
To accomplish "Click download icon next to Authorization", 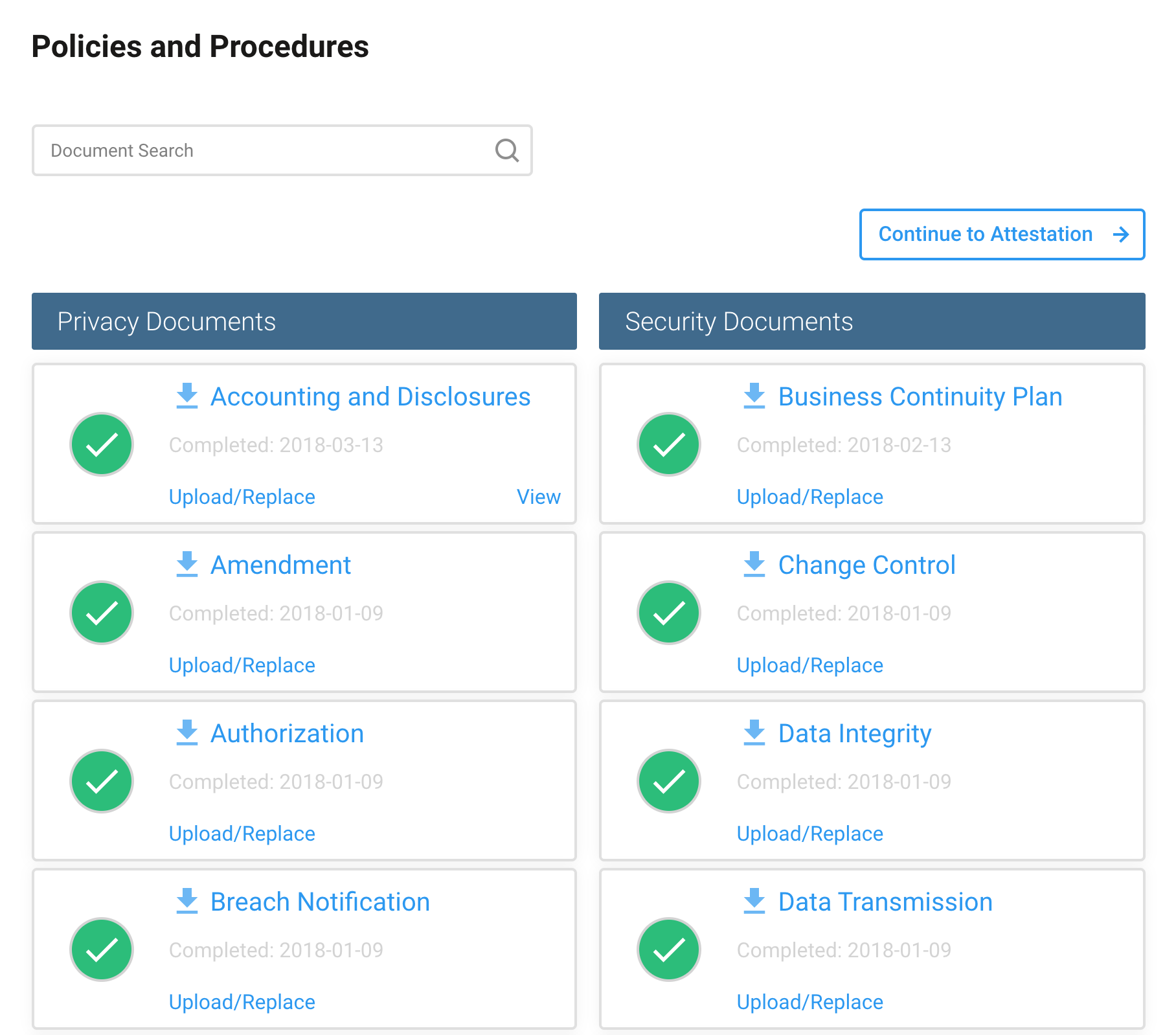I will (187, 733).
